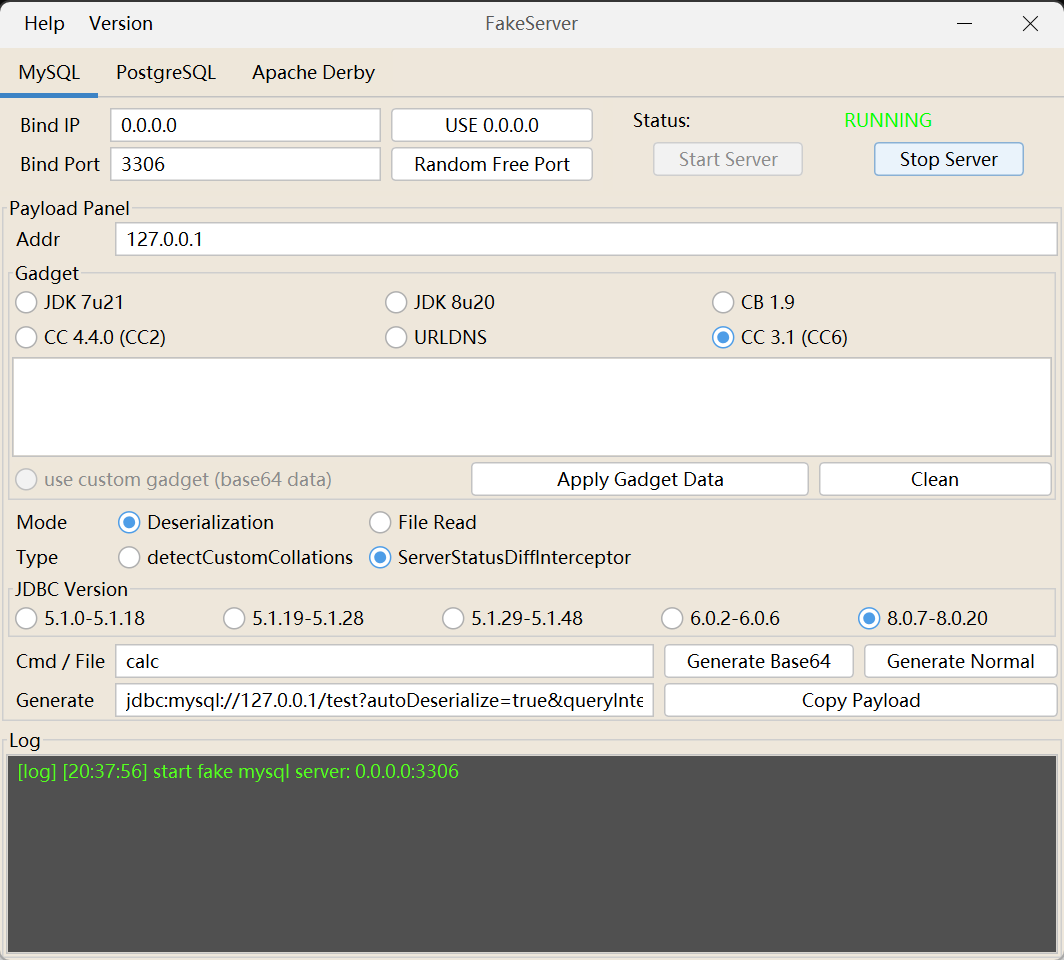Click the generated JDBC URL field
Viewport: 1064px width, 960px height.
pos(384,700)
